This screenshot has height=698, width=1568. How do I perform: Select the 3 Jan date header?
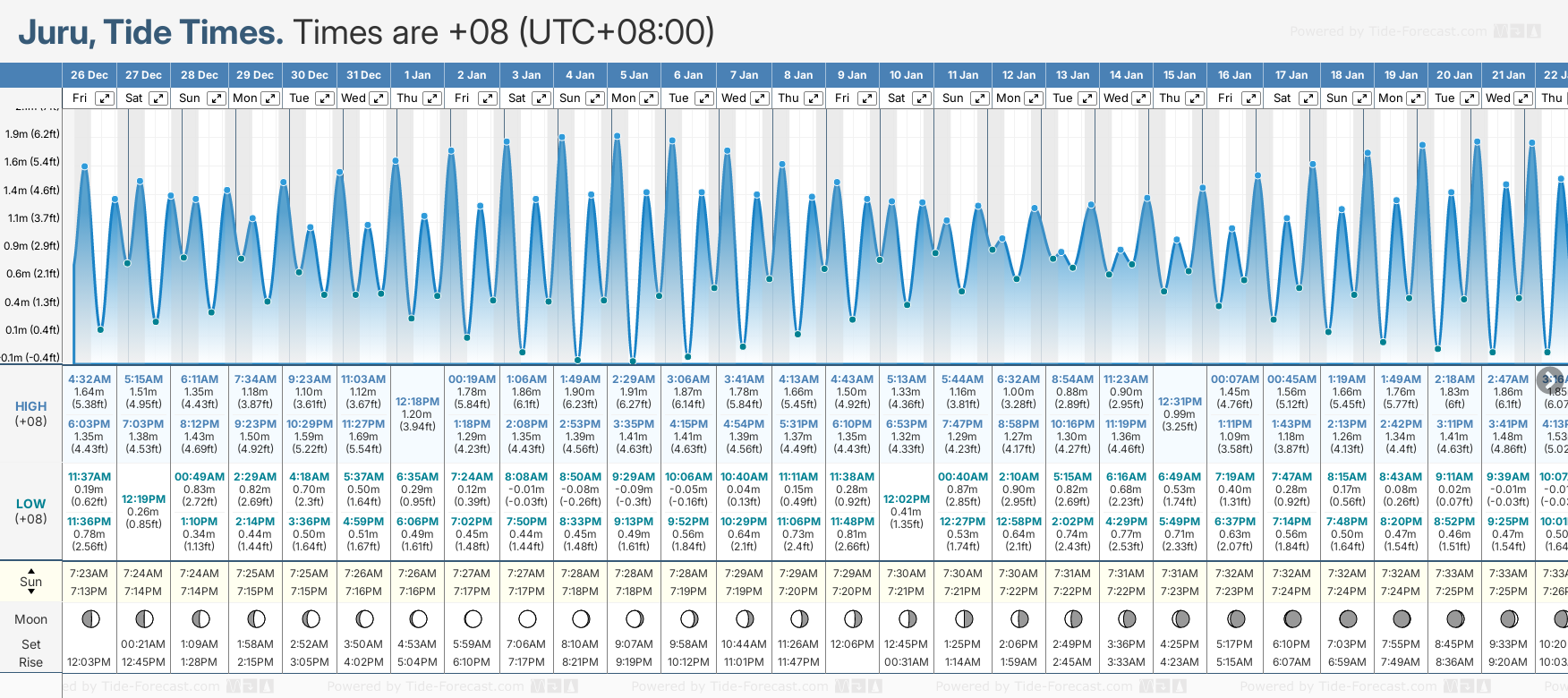point(526,75)
